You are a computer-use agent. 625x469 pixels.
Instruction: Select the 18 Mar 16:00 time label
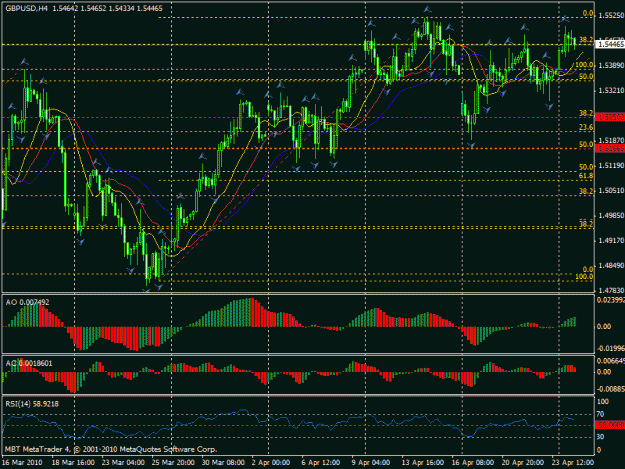pos(73,463)
